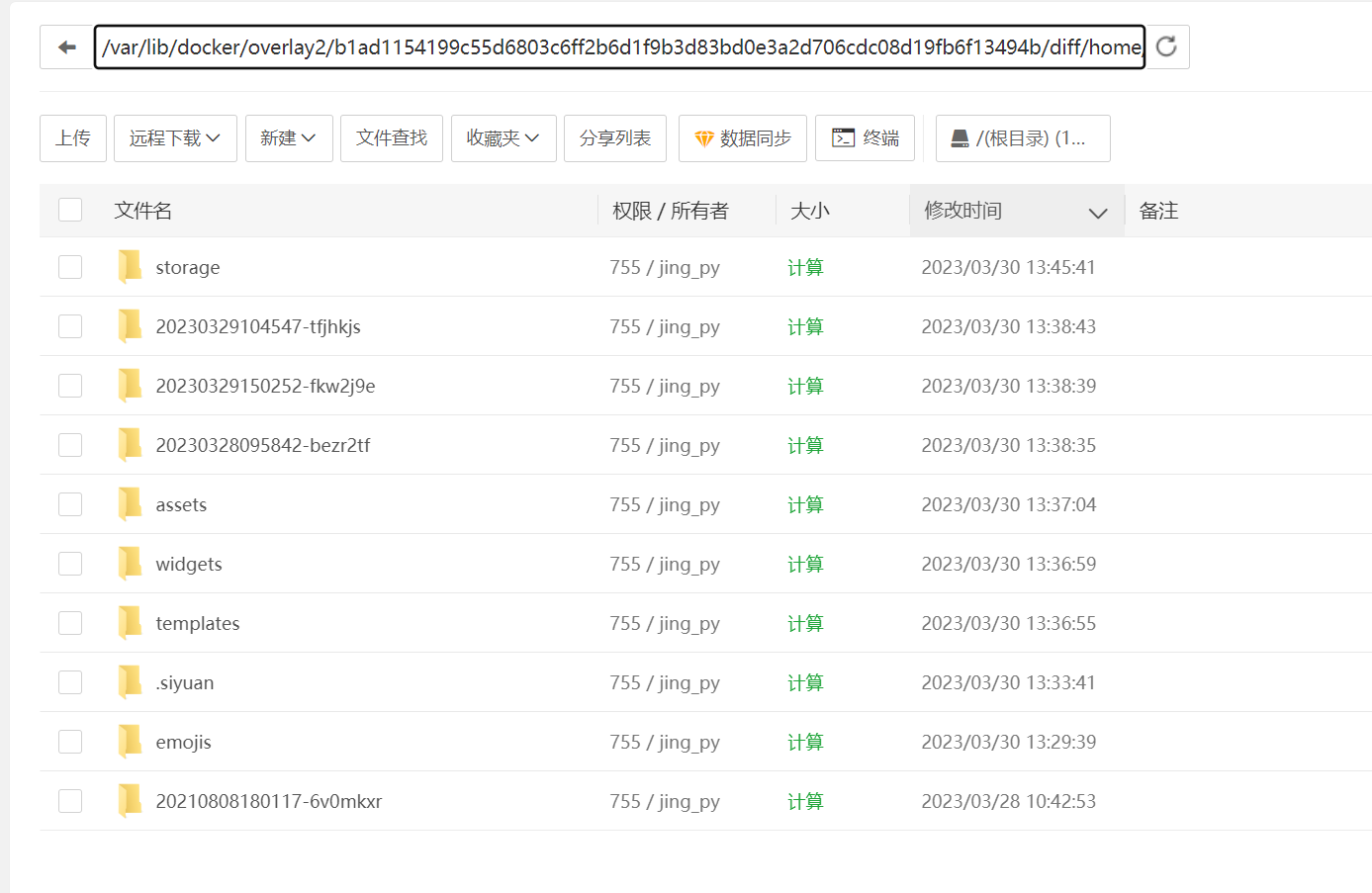Open folder 20210808180117-6v0mkxr by name
Viewport: 1372px width, 893px height.
[x=269, y=801]
